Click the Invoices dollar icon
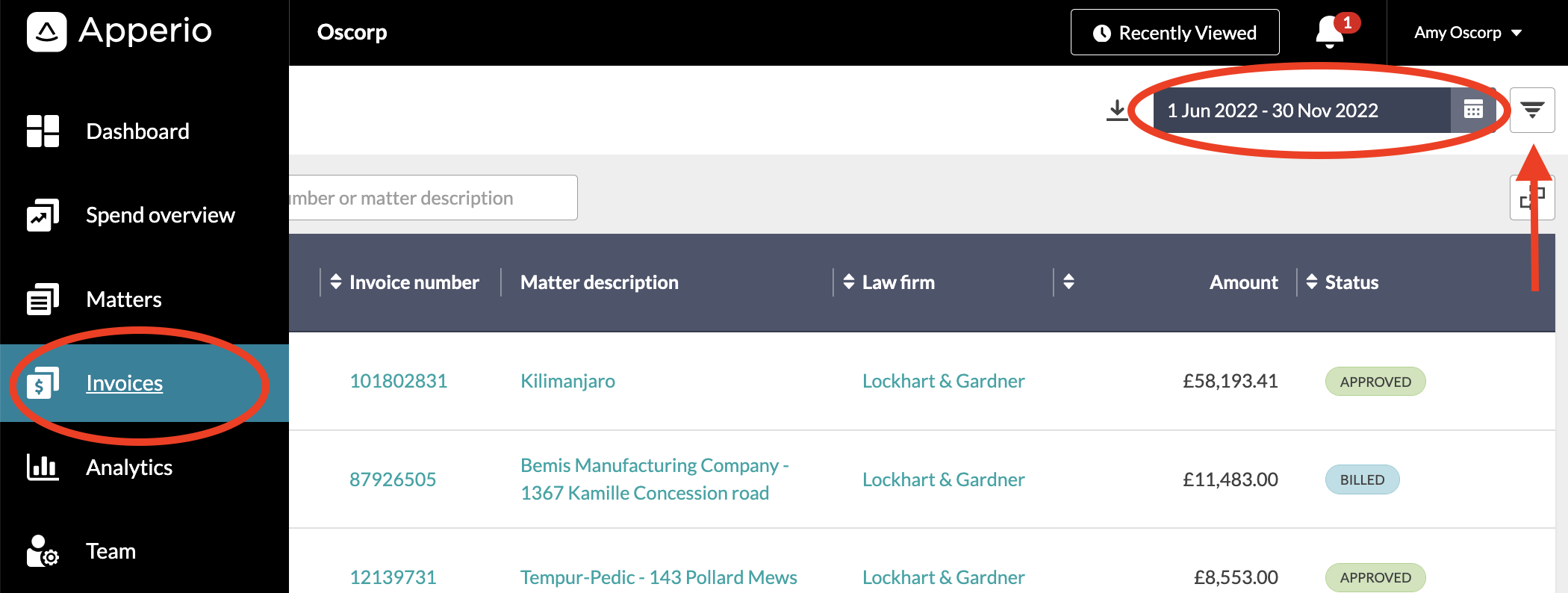The width and height of the screenshot is (1568, 593). pyautogui.click(x=43, y=383)
